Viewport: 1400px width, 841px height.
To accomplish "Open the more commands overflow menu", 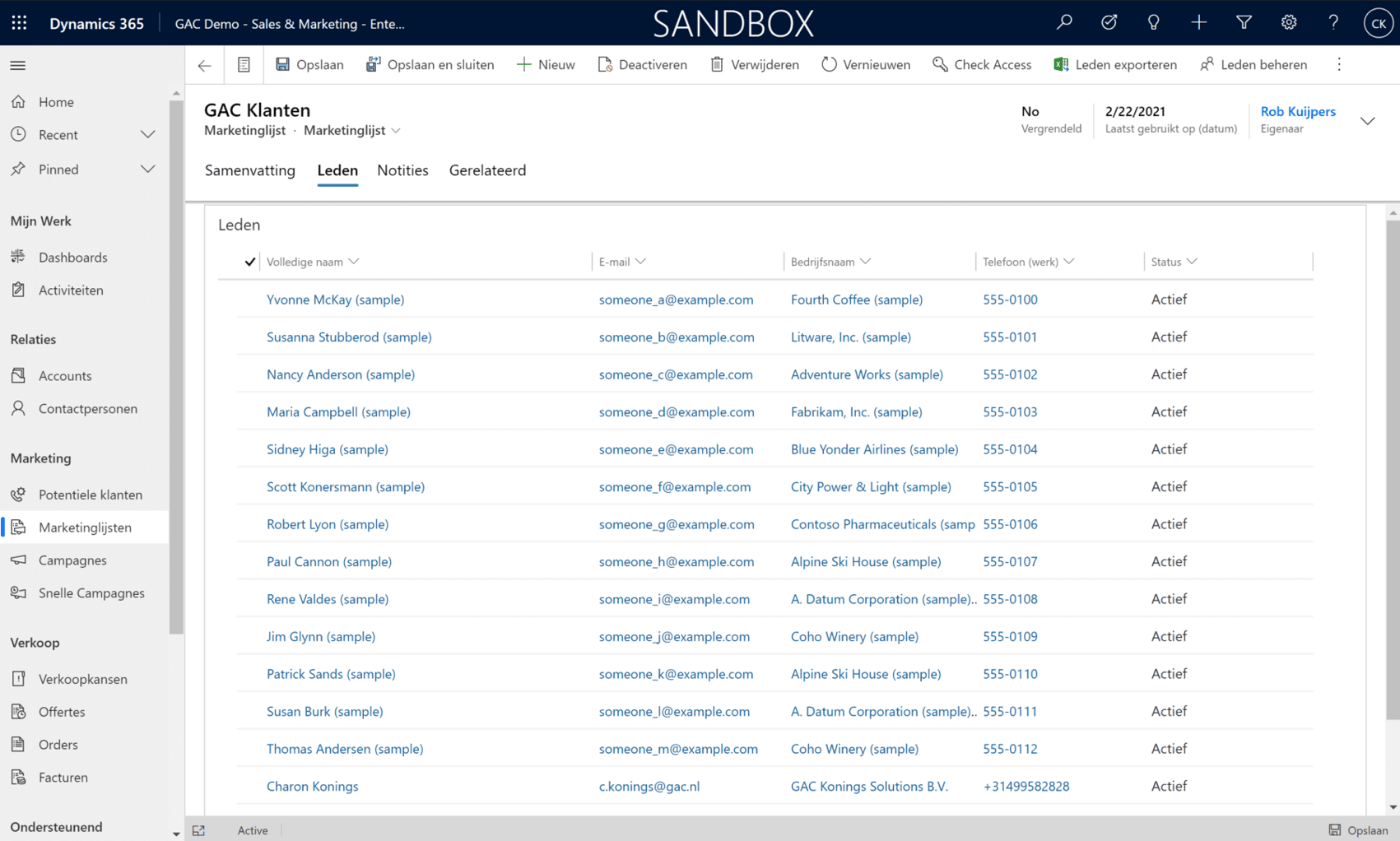I will 1339,64.
